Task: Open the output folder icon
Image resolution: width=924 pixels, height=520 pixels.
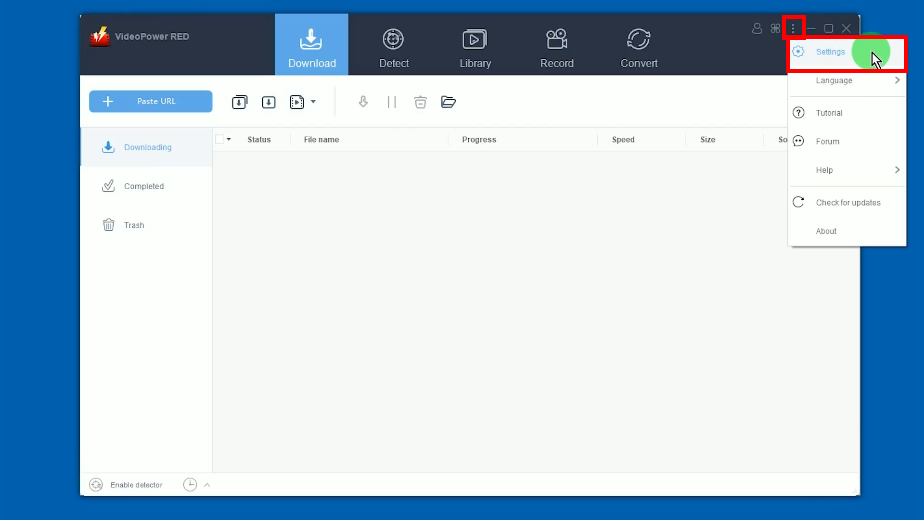Action: [x=448, y=102]
